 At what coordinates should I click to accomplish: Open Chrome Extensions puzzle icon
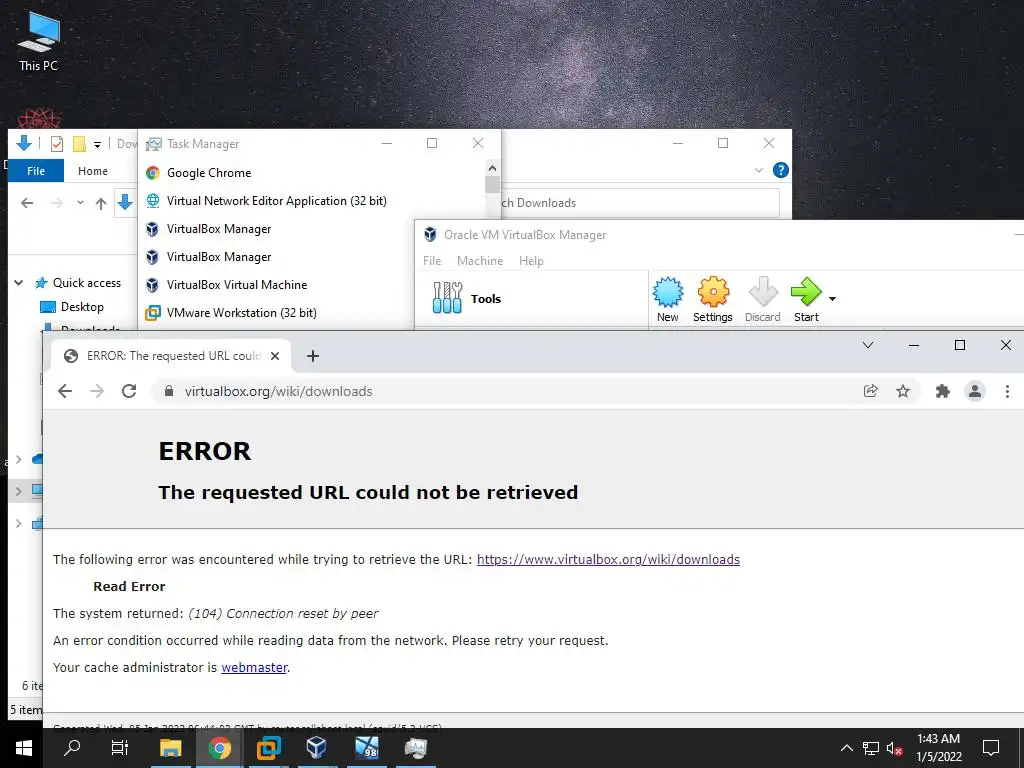pos(942,391)
